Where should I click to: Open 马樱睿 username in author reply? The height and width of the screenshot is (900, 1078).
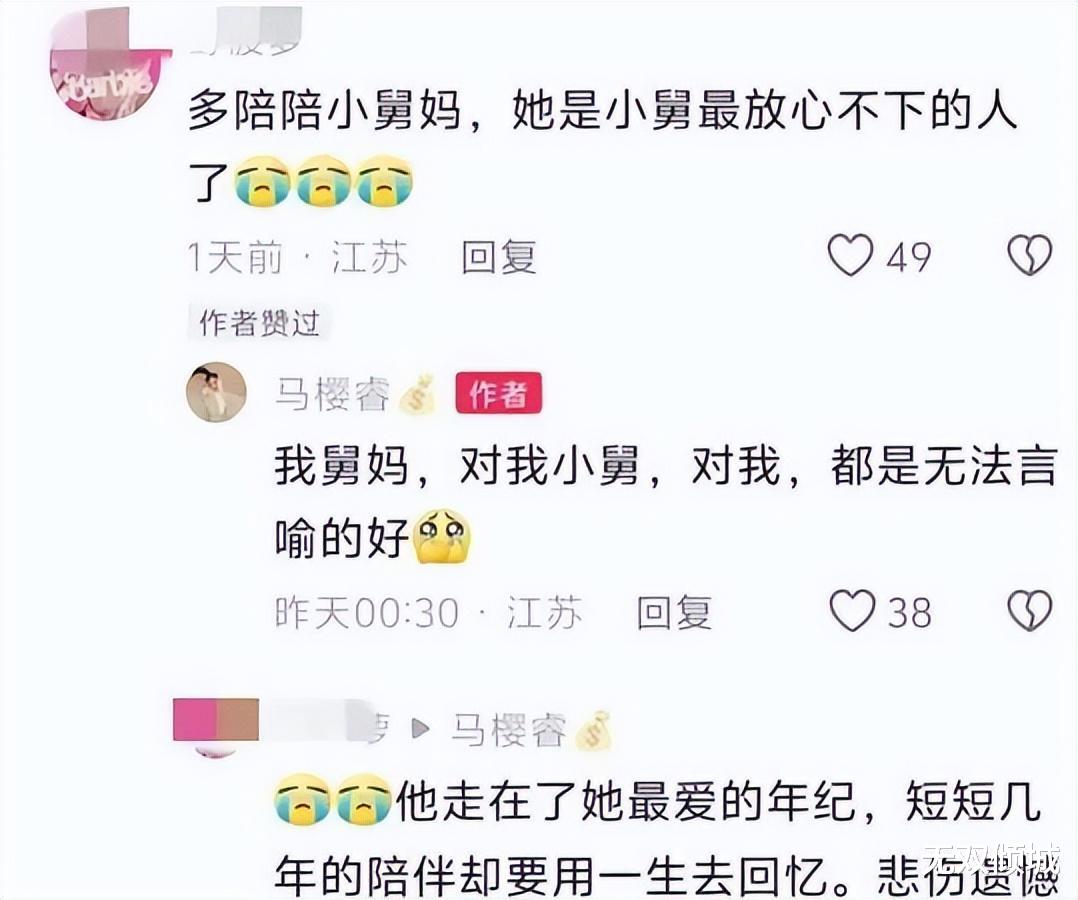click(332, 395)
